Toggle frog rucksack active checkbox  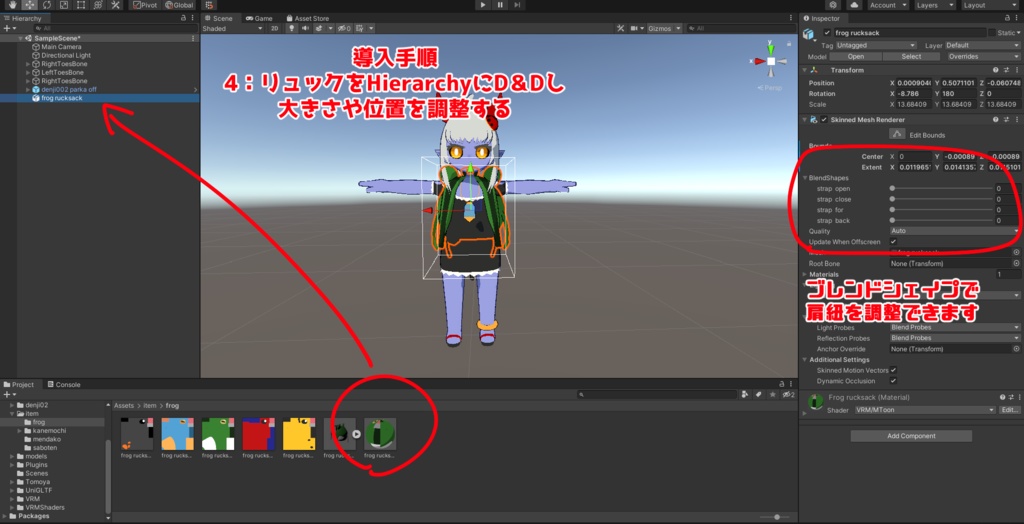pos(828,33)
